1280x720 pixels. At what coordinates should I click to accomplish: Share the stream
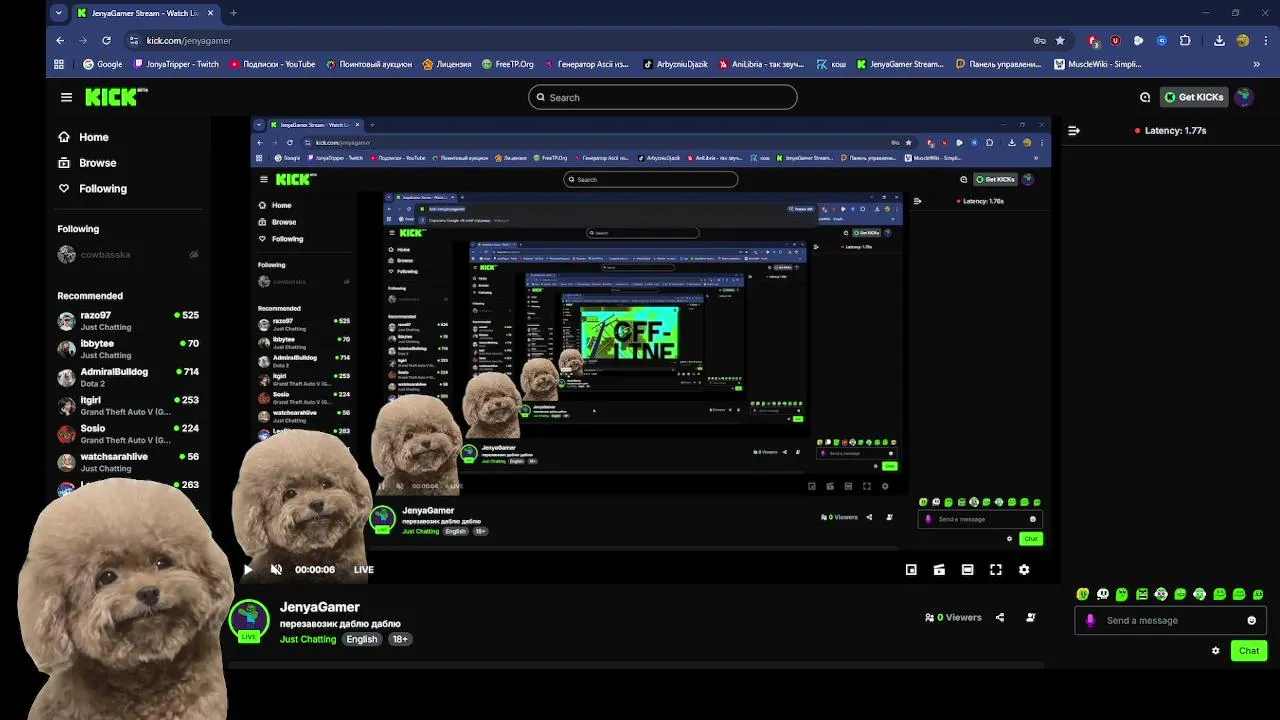click(x=1000, y=617)
